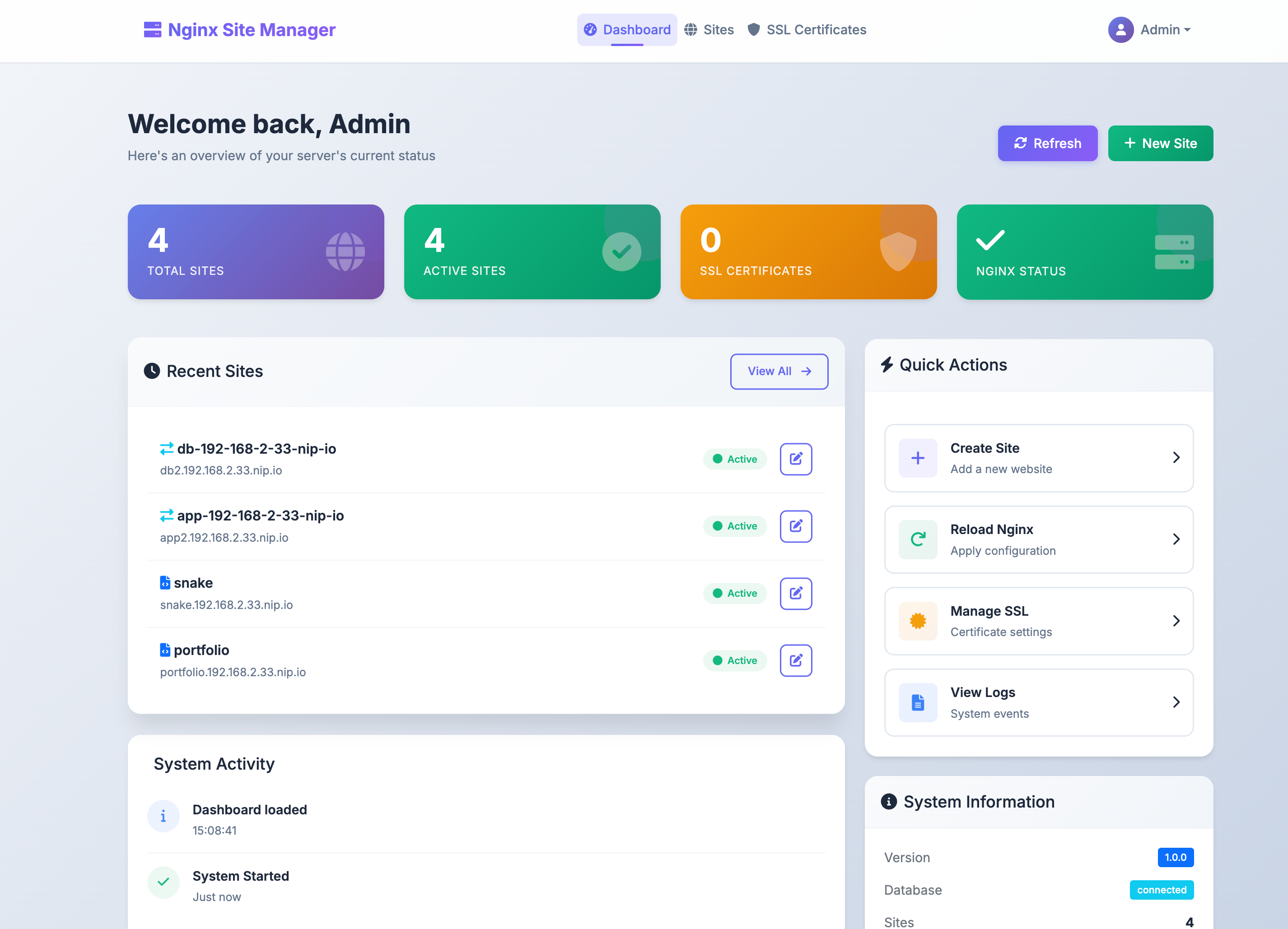The height and width of the screenshot is (929, 1288).
Task: Click the code file icon beside portfolio
Action: tap(165, 650)
